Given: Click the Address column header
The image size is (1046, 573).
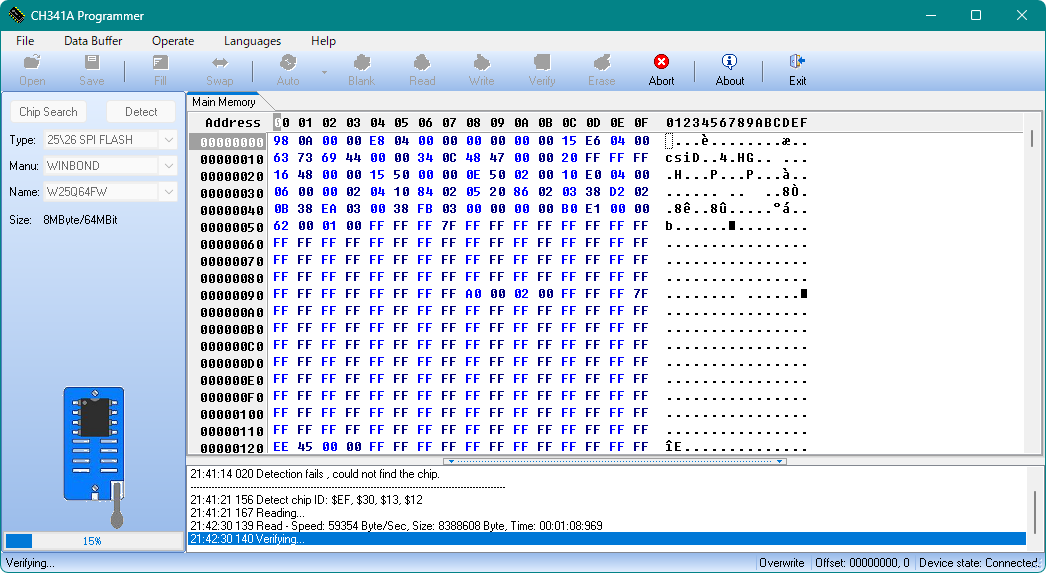Looking at the screenshot, I should pyautogui.click(x=232, y=123).
